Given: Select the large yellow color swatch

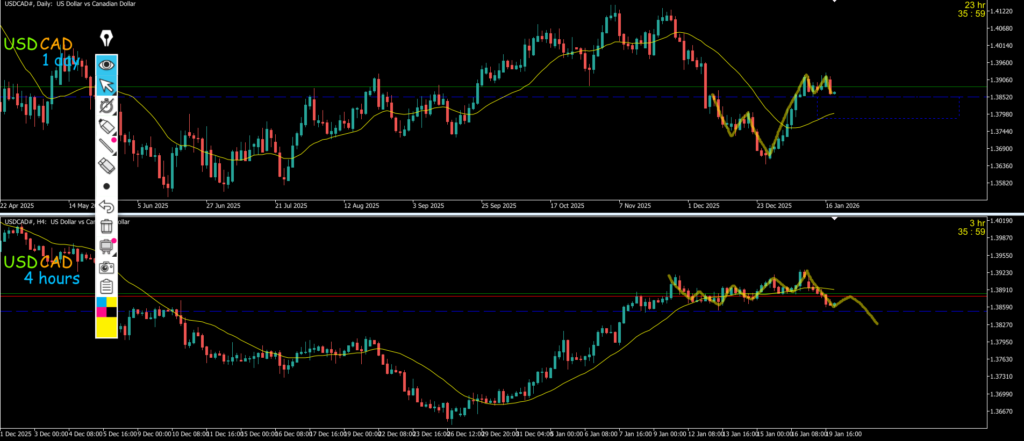Looking at the screenshot, I should (106, 327).
